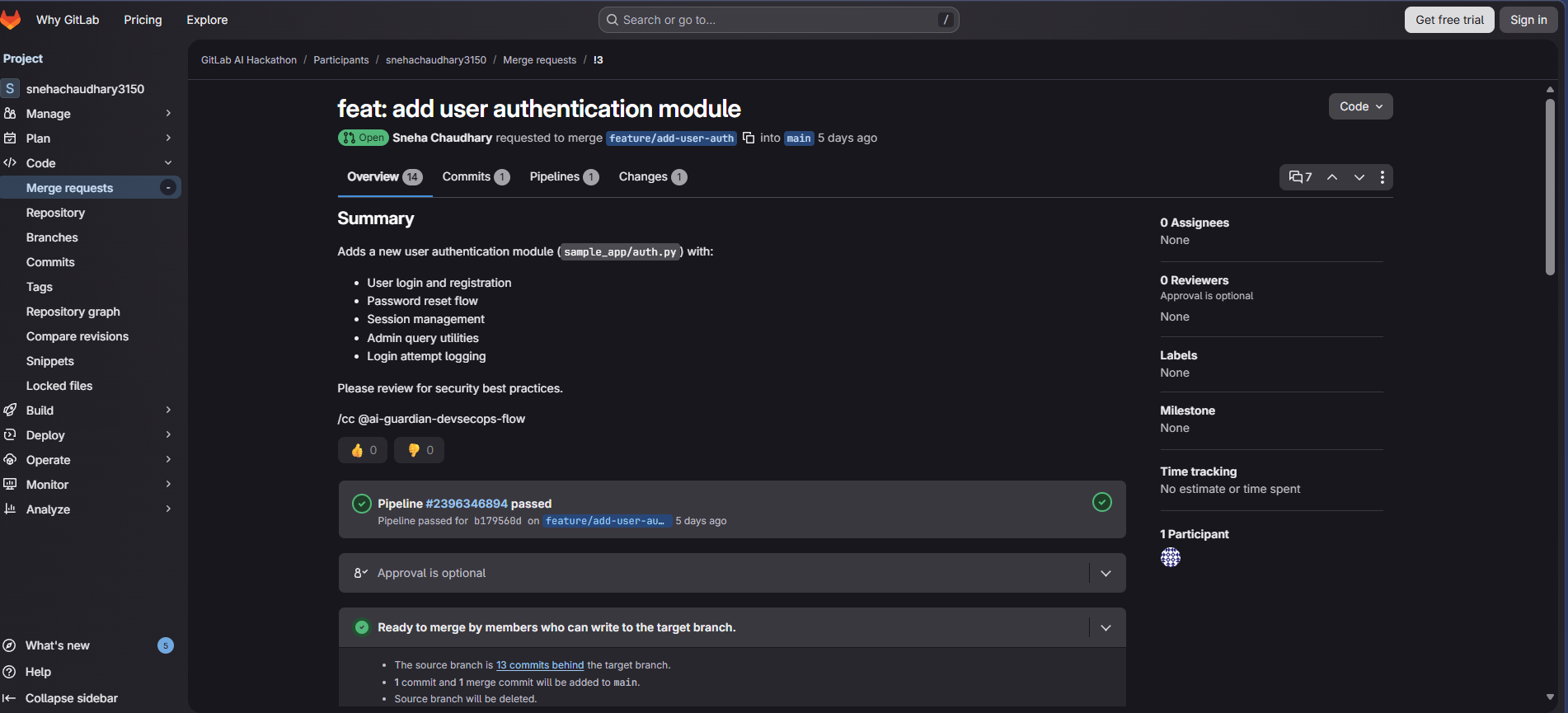Open the Pricing page
This screenshot has height=713, width=1568.
(143, 20)
